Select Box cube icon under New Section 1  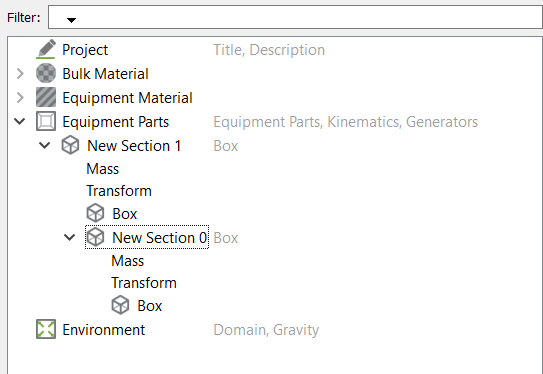[95, 213]
